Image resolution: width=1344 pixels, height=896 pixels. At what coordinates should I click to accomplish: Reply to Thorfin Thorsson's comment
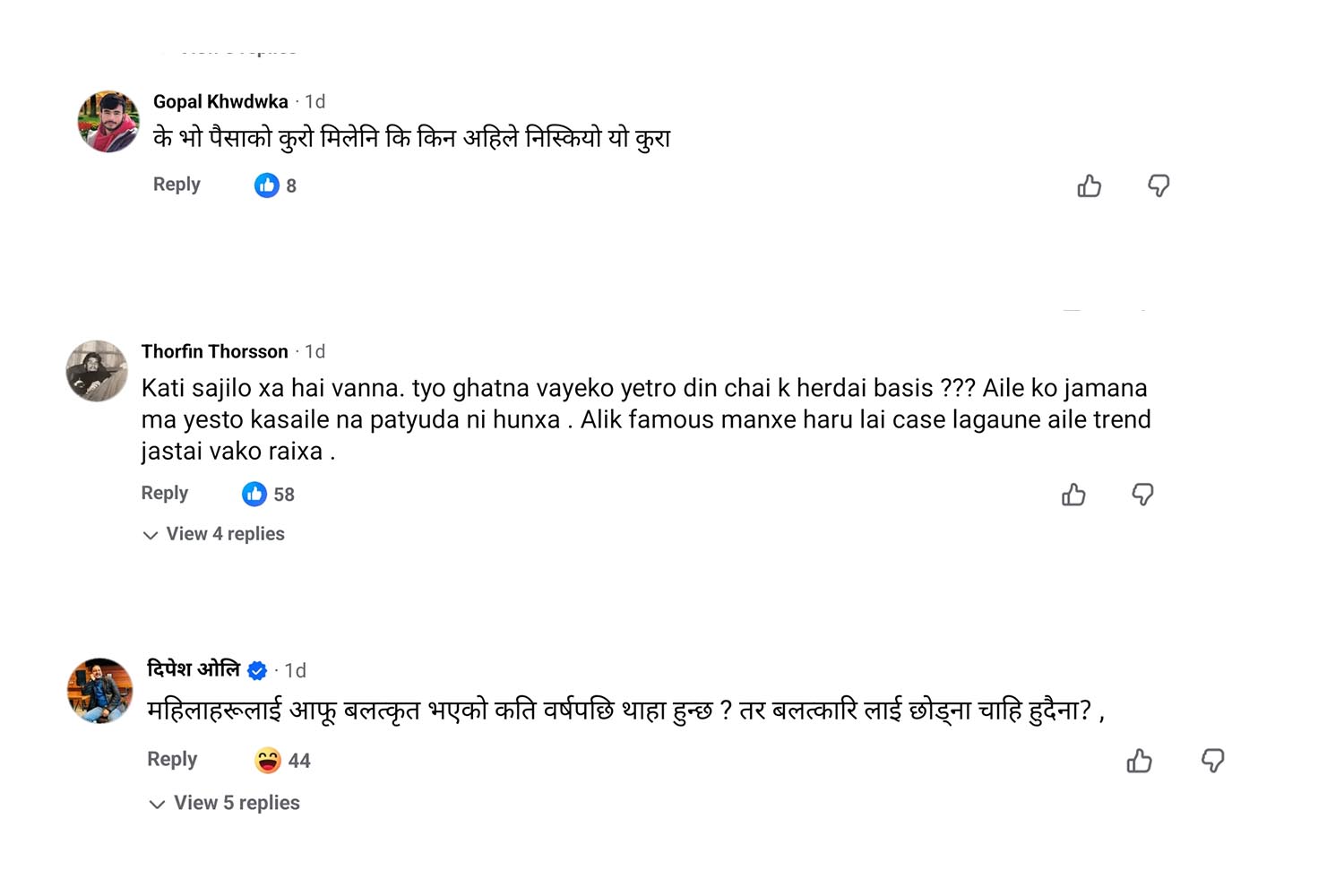[x=165, y=494]
